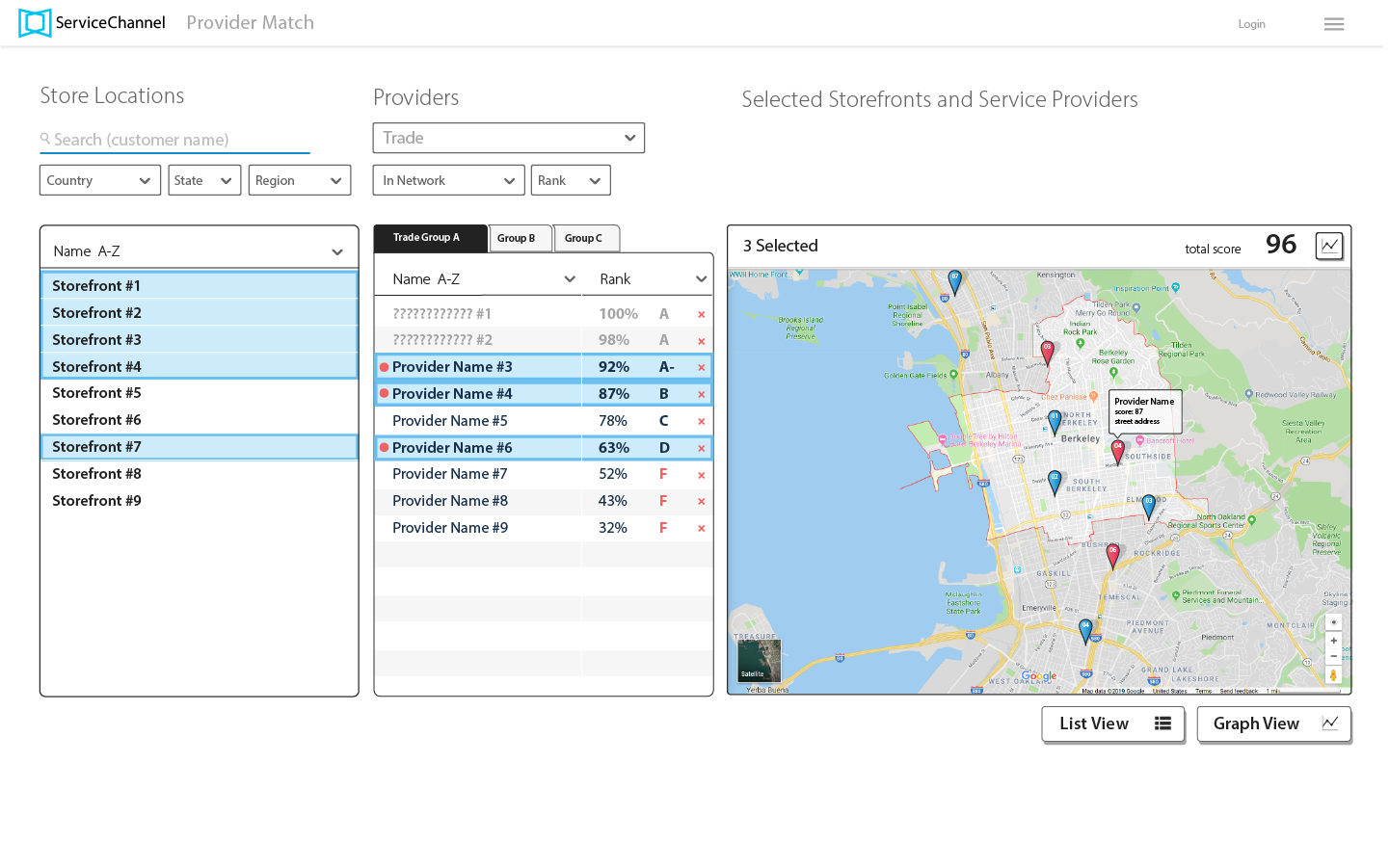1389x868 pixels.
Task: Toggle selection of Storefront #4
Action: pyautogui.click(x=200, y=366)
